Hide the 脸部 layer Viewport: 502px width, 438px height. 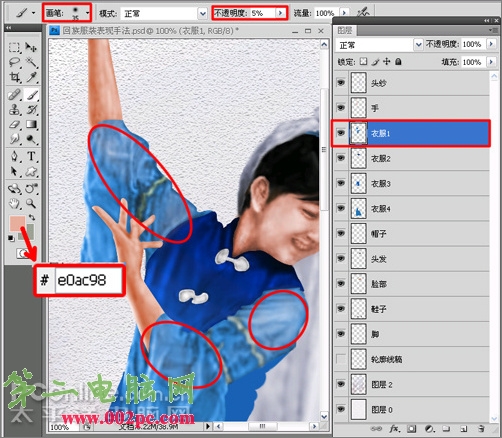click(x=341, y=283)
